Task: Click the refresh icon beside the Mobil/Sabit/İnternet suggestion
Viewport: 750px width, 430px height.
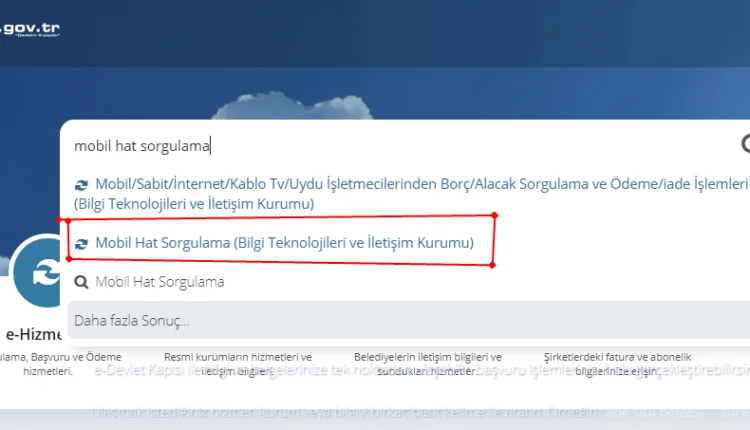Action: pos(81,185)
